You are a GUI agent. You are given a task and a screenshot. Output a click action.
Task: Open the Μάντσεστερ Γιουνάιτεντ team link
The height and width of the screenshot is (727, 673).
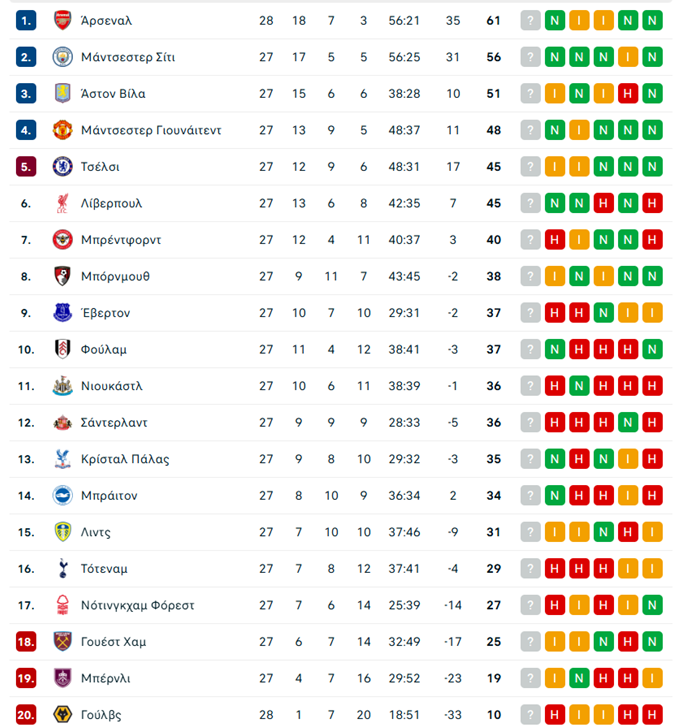tap(151, 130)
